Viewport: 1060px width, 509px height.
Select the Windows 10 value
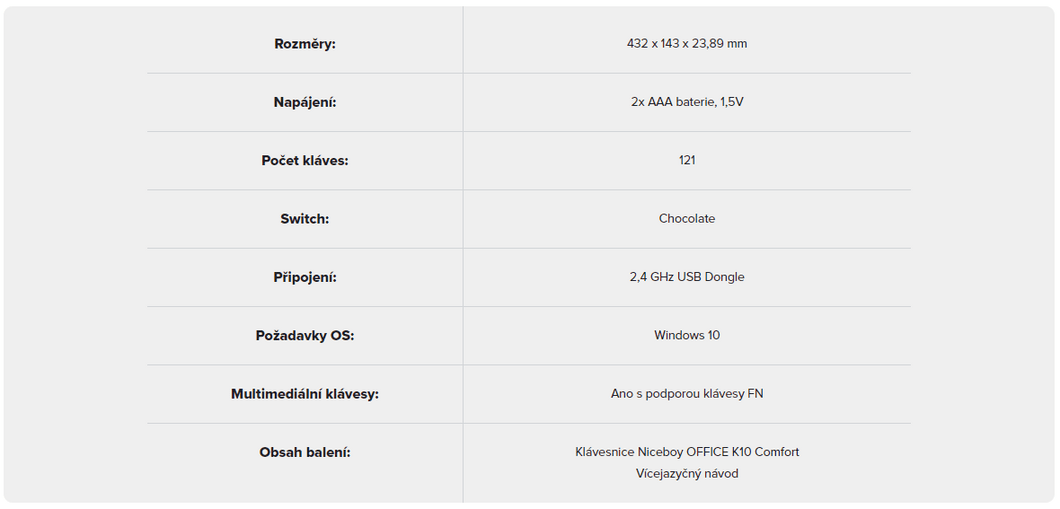pyautogui.click(x=687, y=335)
